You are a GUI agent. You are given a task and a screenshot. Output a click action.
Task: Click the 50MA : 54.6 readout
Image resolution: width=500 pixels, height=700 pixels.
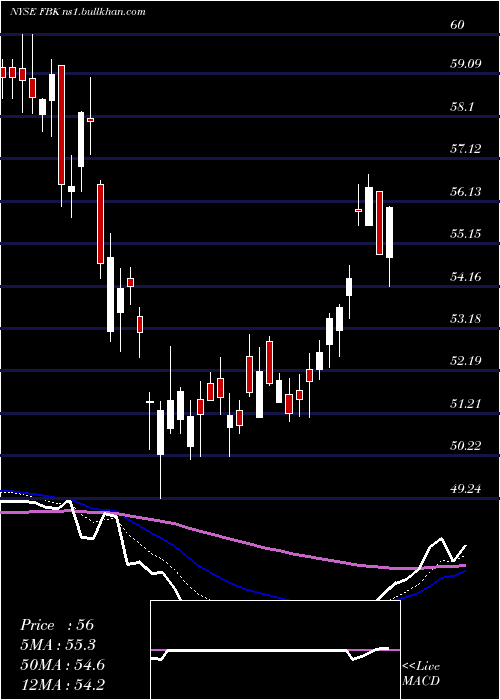click(62, 665)
